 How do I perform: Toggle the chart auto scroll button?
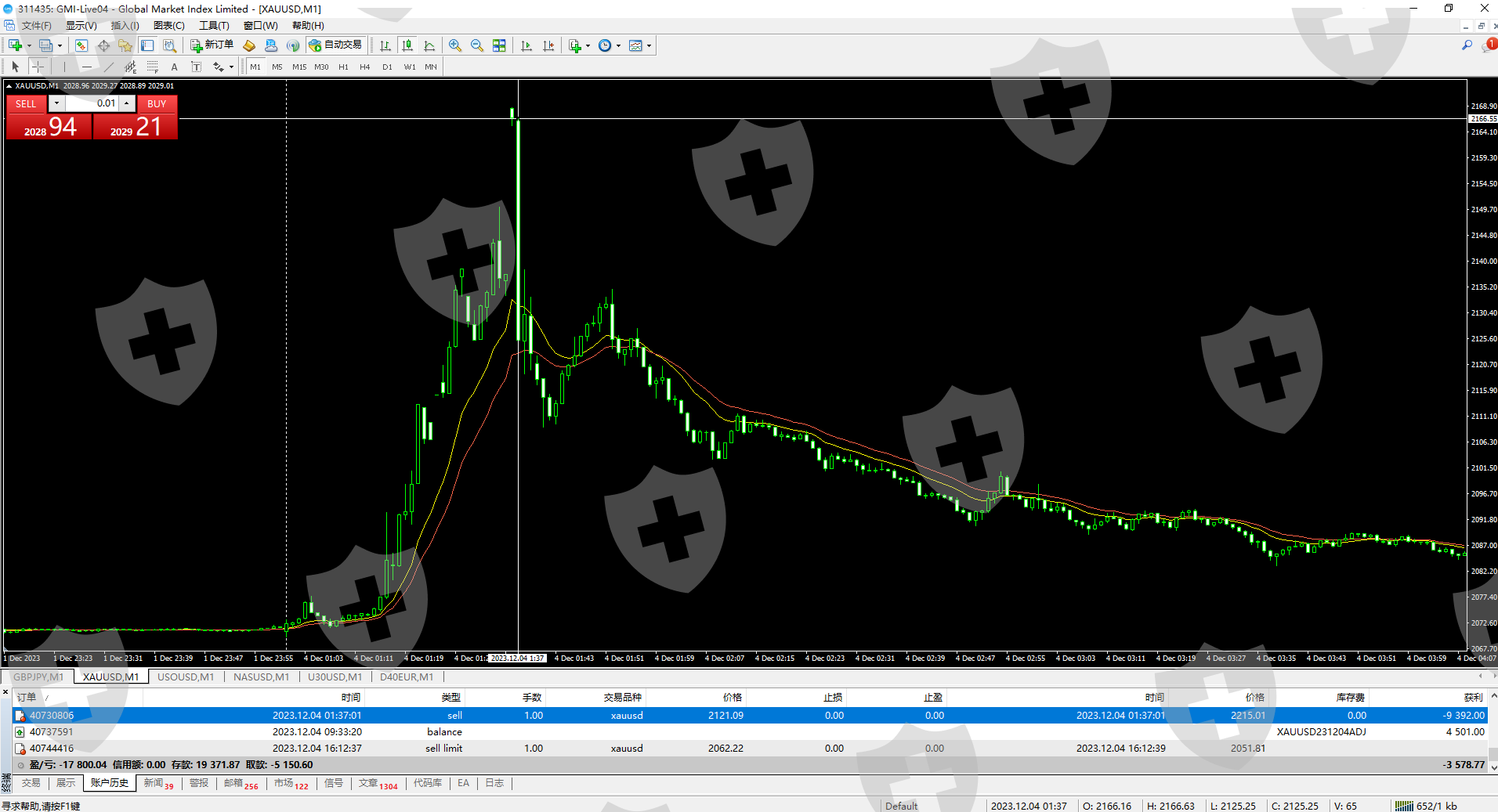[526, 45]
